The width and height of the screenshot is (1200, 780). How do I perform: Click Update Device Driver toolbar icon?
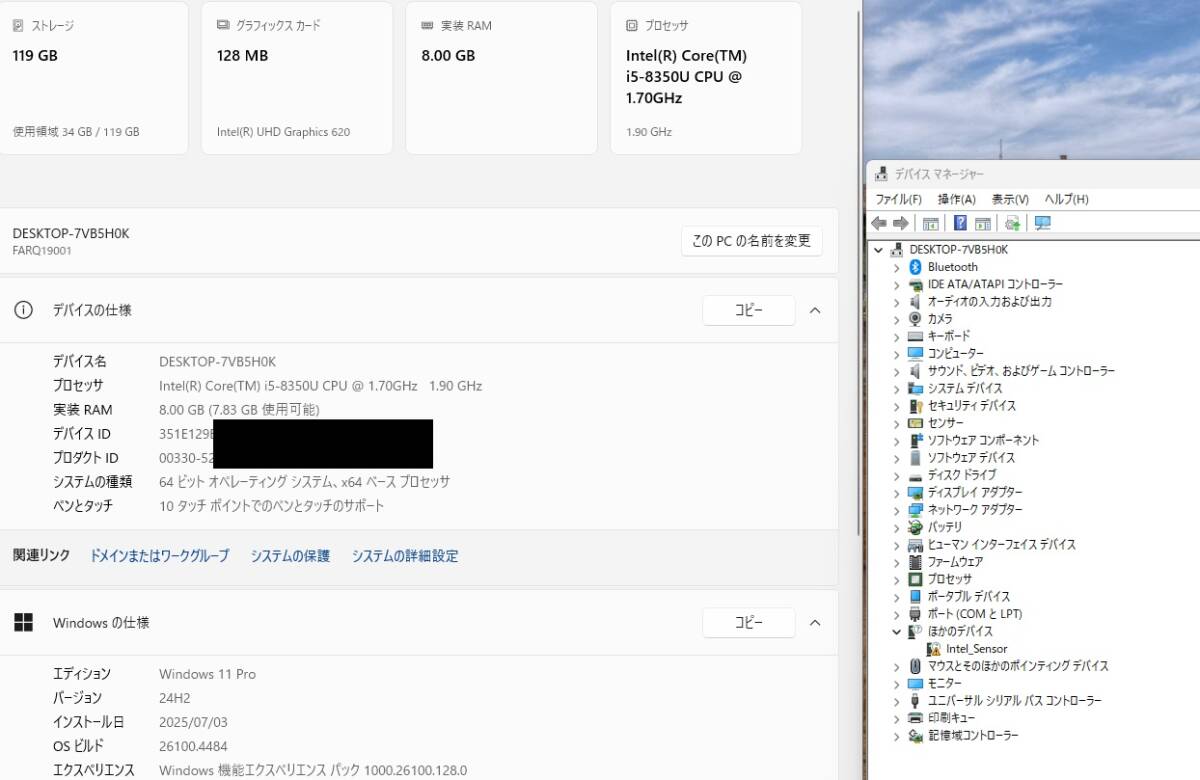pyautogui.click(x=1013, y=223)
